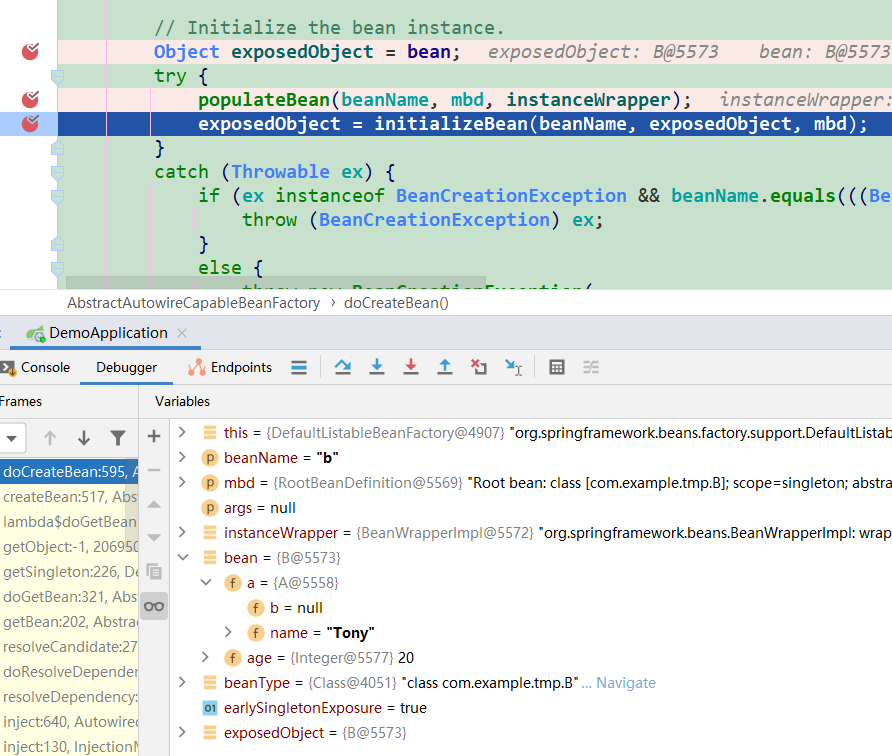Close the DemoApplication tab
The height and width of the screenshot is (756, 892).
(x=182, y=333)
